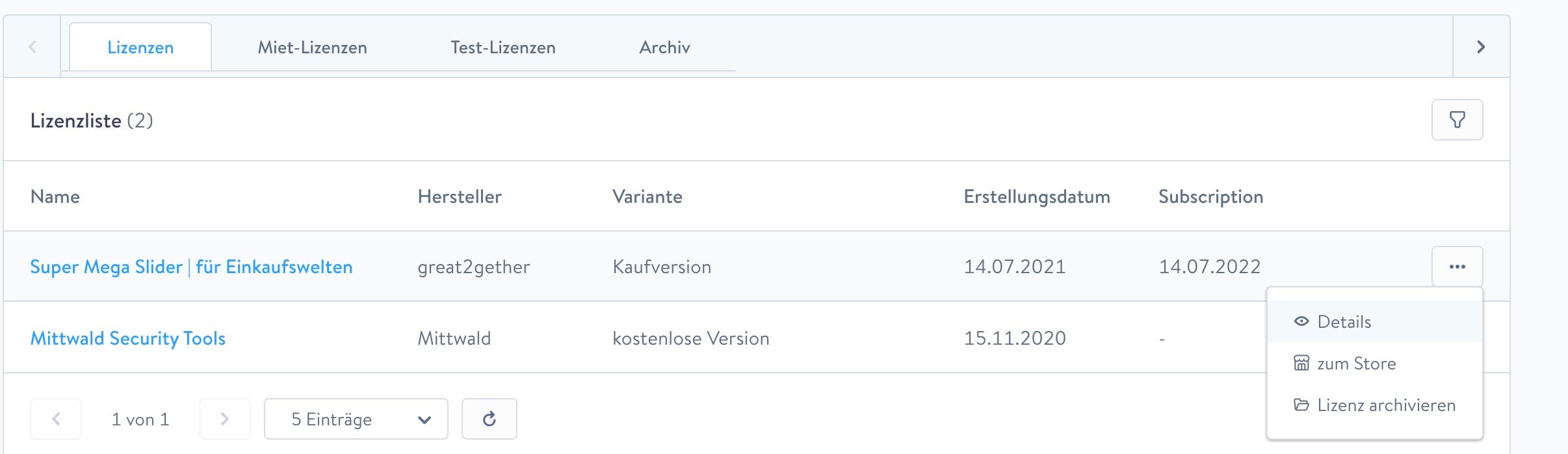This screenshot has width=1568, height=454.
Task: Go to next page of licenses
Action: [x=224, y=419]
